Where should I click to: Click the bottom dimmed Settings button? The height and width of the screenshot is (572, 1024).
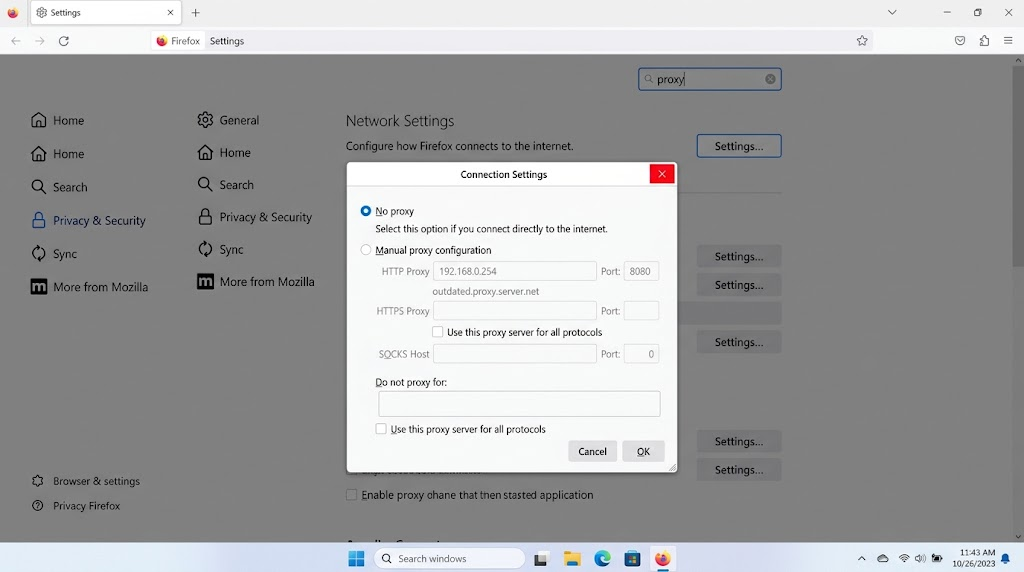pos(739,469)
